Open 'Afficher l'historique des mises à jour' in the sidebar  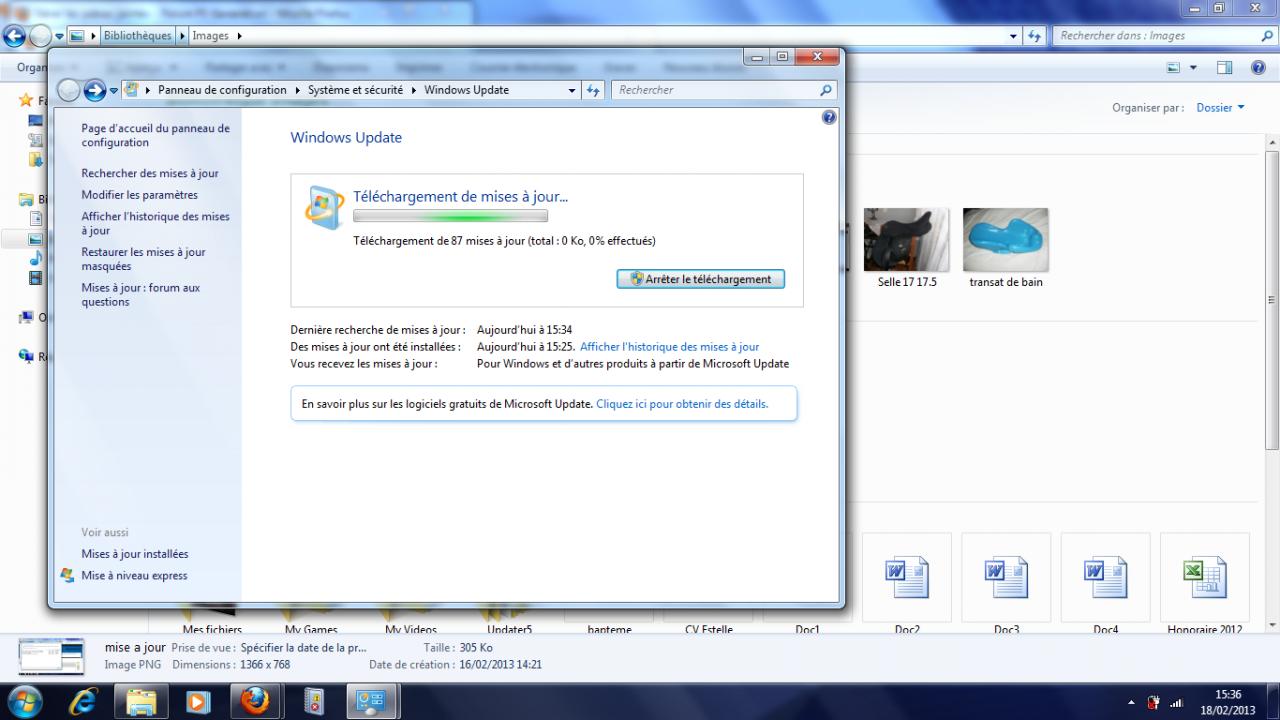point(156,223)
